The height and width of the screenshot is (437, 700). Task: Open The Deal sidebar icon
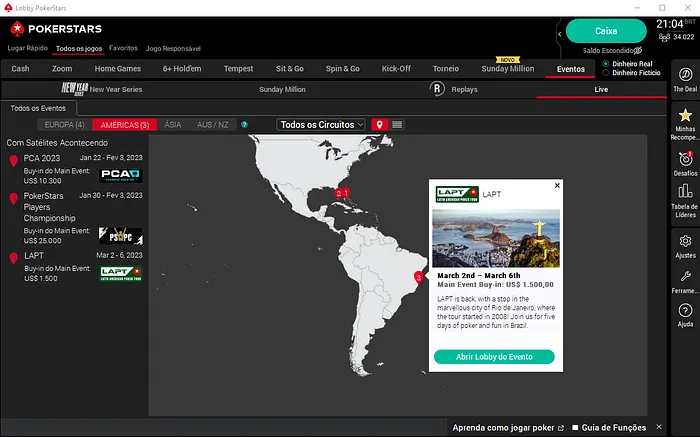685,75
